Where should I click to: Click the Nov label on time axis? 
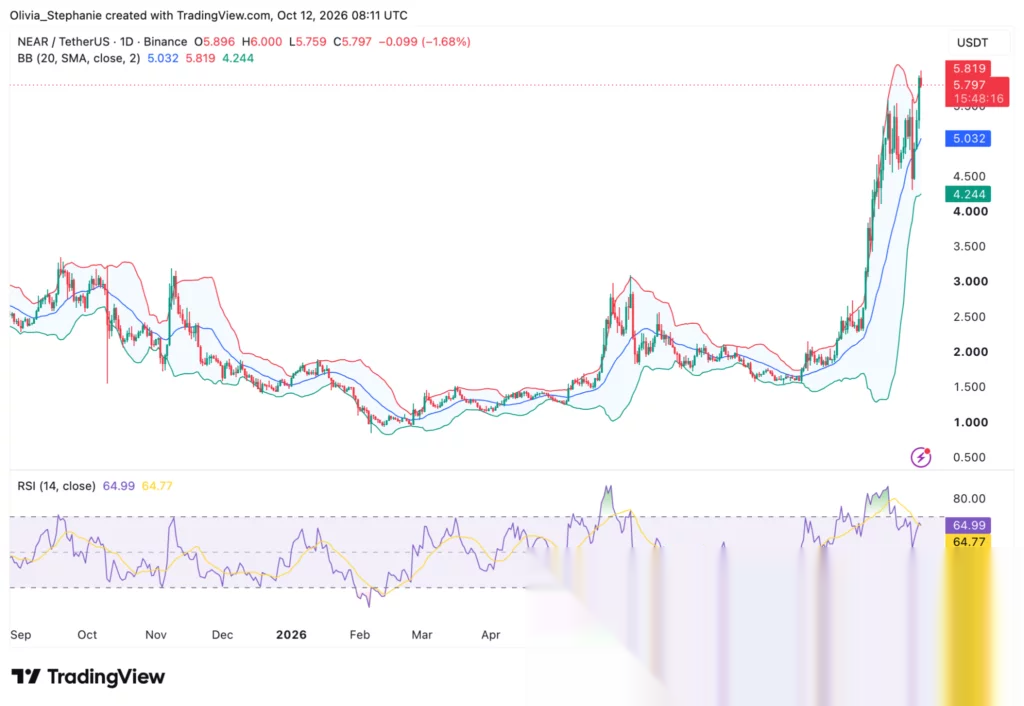[155, 635]
